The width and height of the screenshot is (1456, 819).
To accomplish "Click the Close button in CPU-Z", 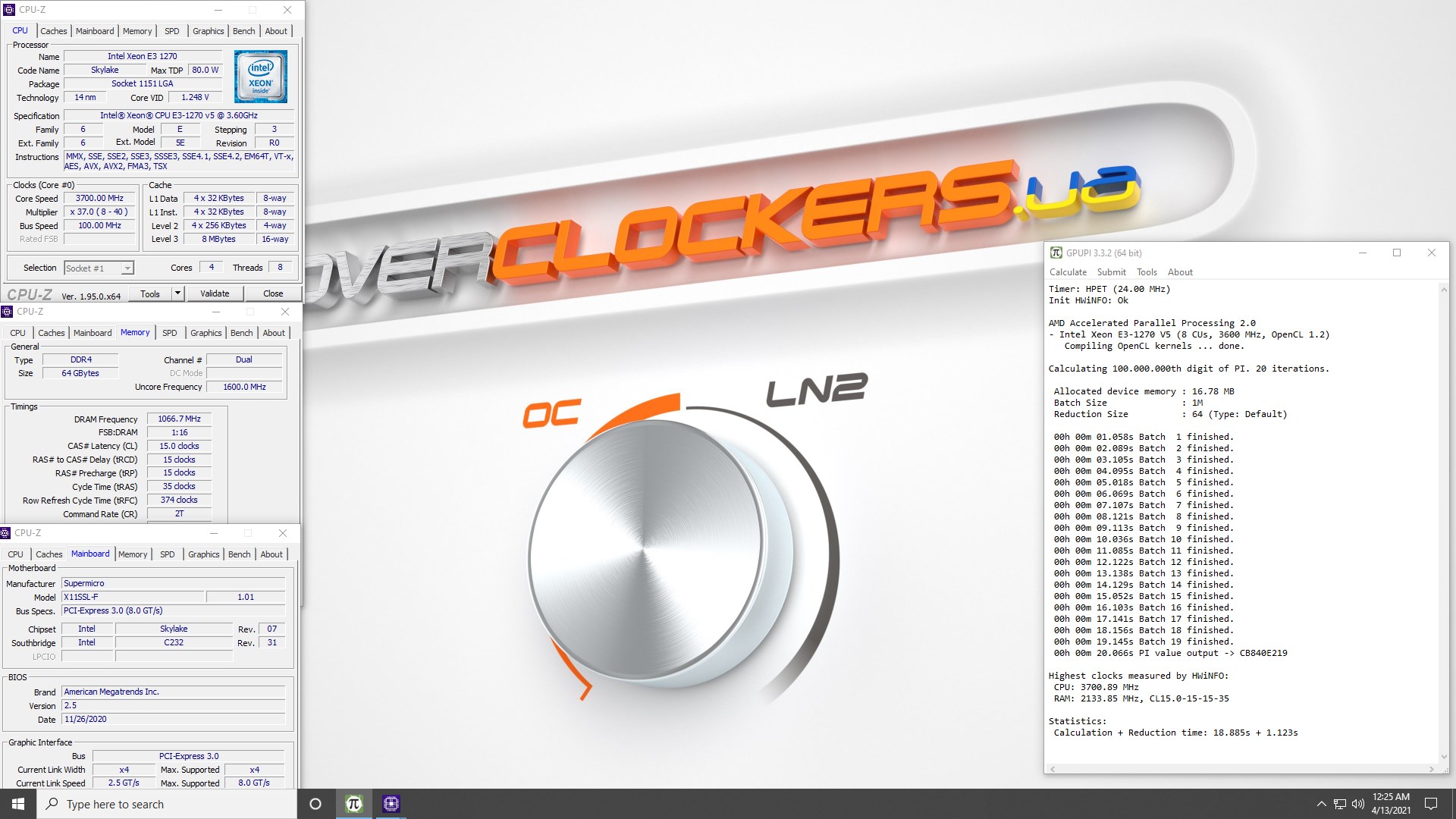I will [273, 293].
